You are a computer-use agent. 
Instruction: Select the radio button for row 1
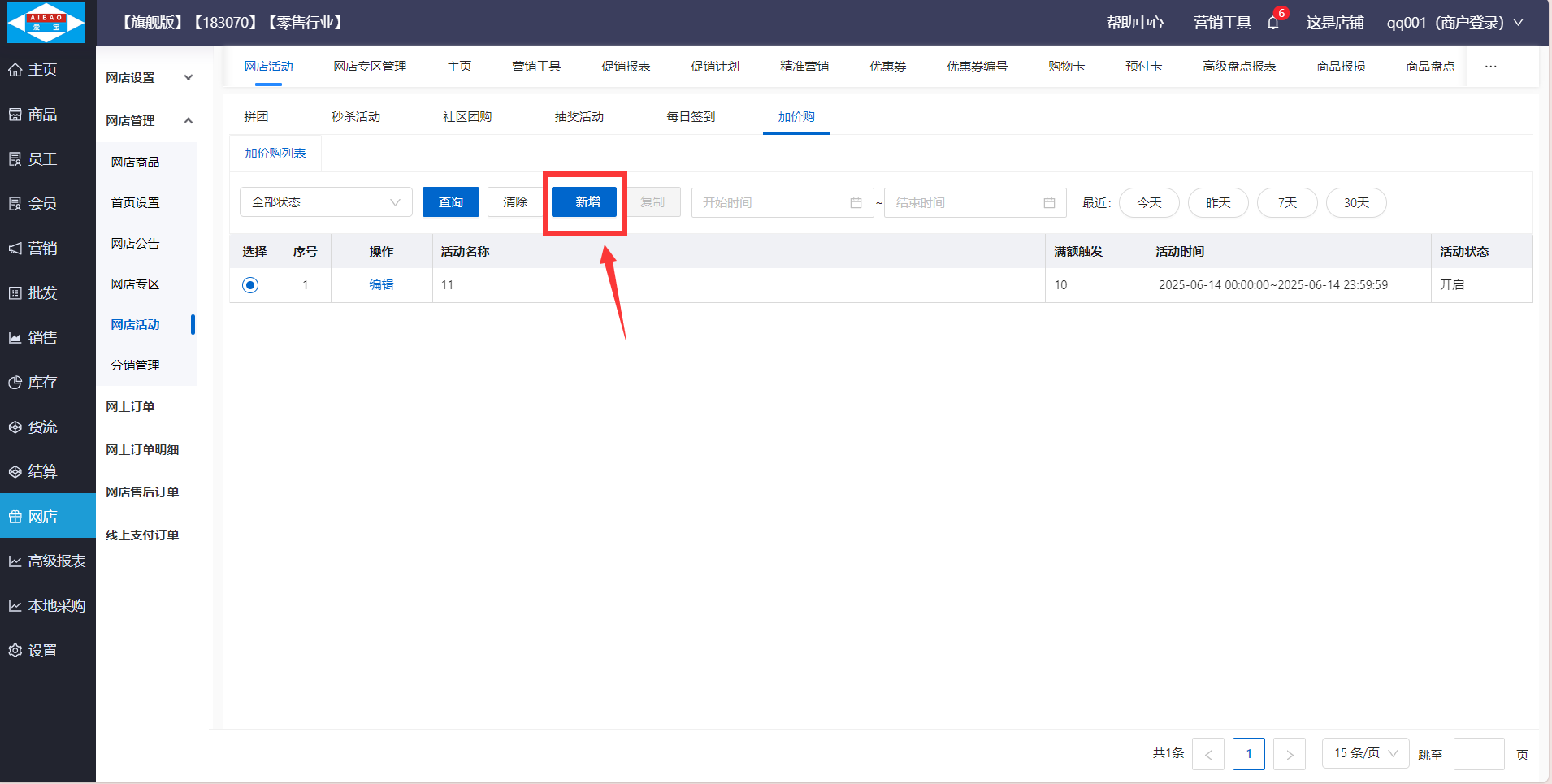[x=250, y=285]
